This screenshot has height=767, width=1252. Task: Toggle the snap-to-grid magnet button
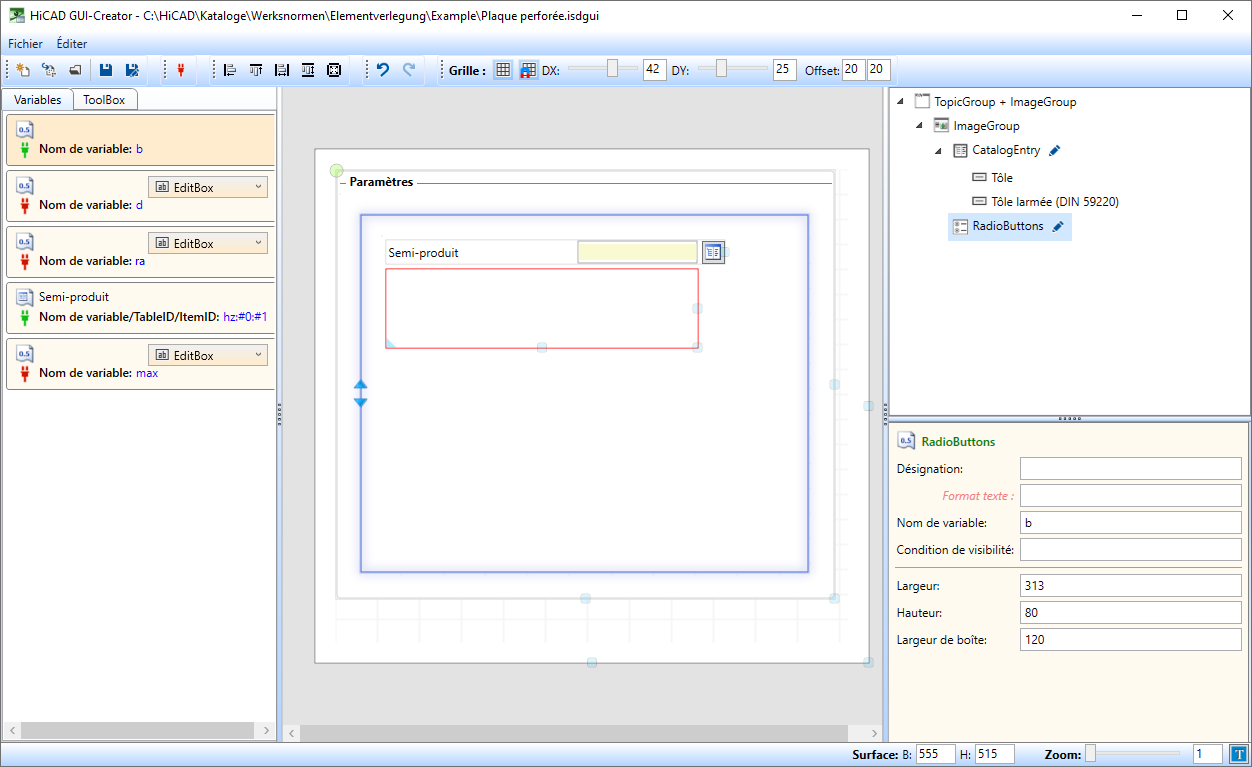click(x=527, y=70)
